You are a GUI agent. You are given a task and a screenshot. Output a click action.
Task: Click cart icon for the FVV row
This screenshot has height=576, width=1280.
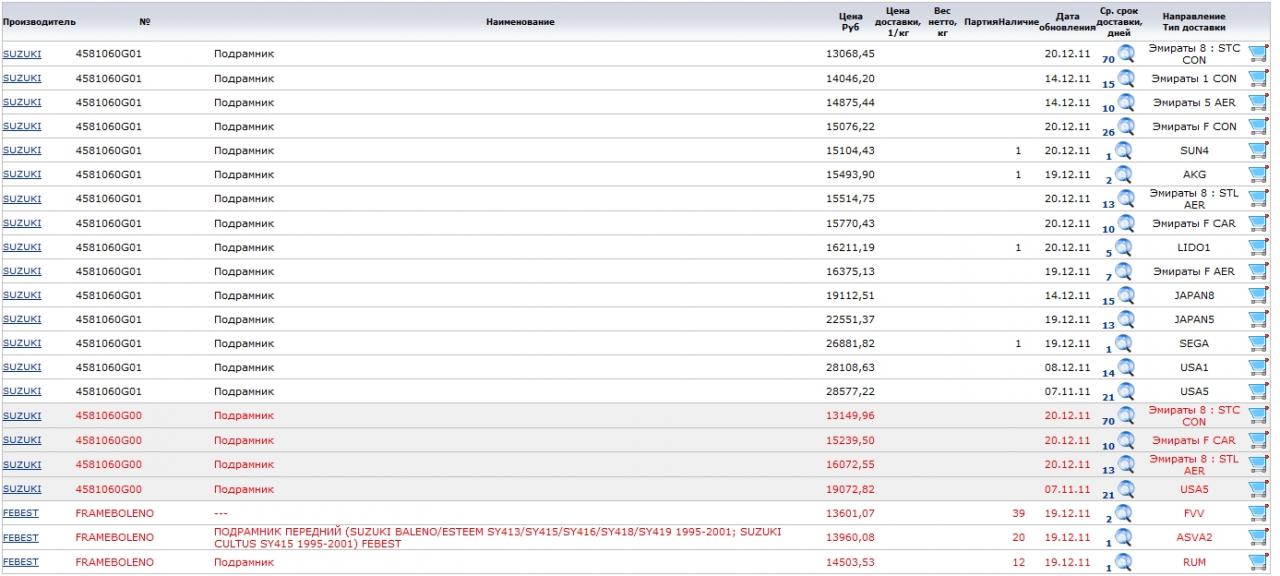point(1257,513)
